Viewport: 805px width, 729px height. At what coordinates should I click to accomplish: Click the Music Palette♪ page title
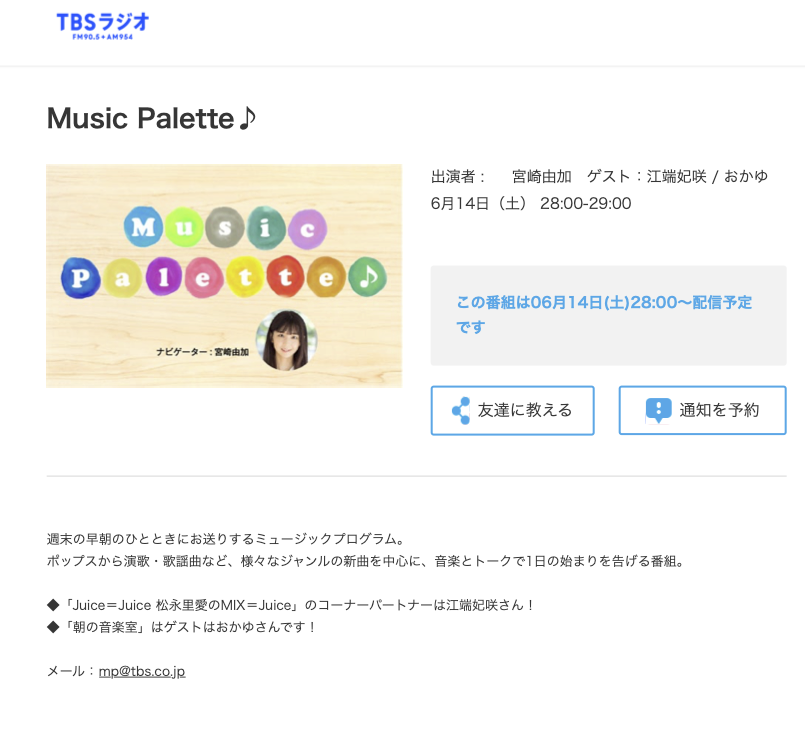click(151, 118)
